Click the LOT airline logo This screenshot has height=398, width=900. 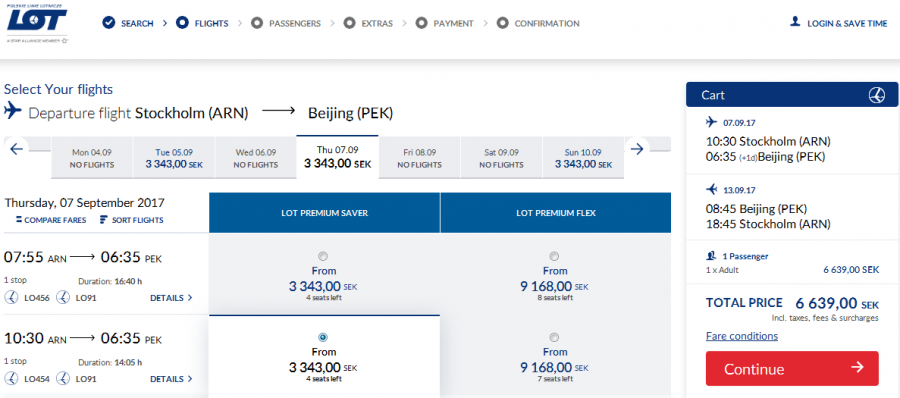pos(37,24)
